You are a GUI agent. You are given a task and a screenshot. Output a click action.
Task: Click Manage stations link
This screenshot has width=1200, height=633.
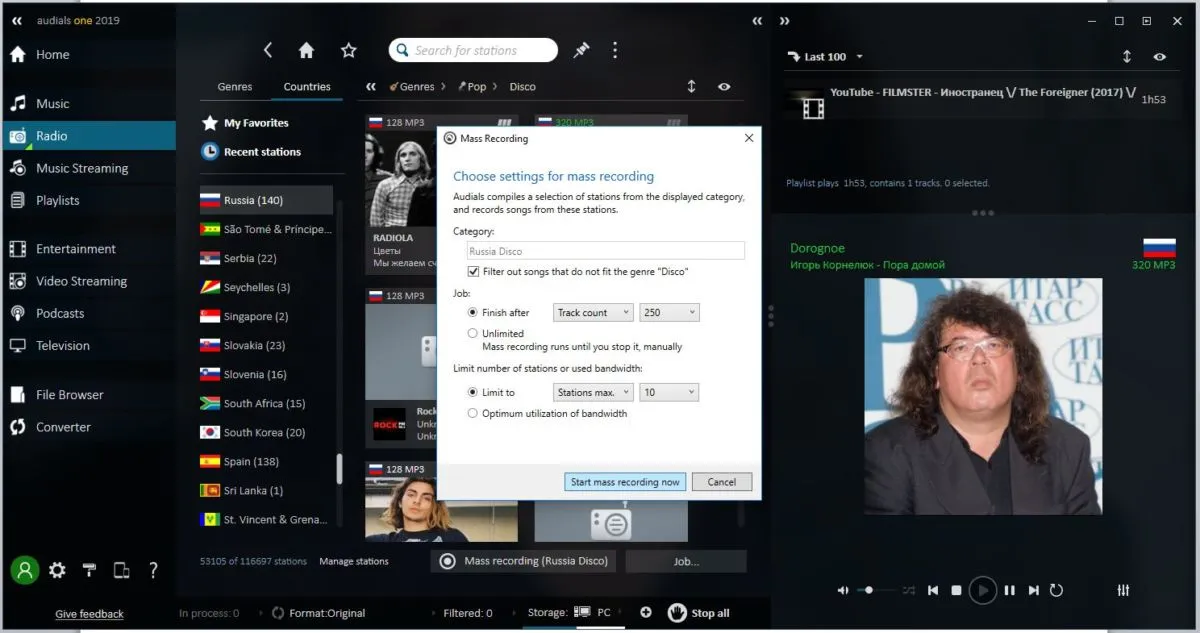[354, 561]
